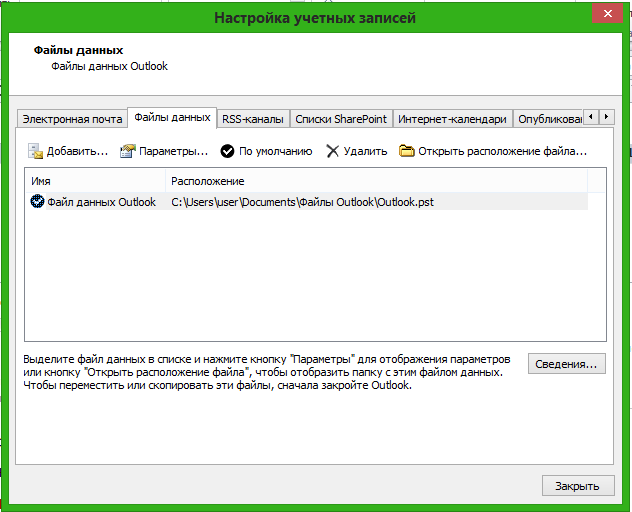Viewport: 632px width, 512px height.
Task: Switch to Списки SharePoint tab
Action: pos(341,119)
